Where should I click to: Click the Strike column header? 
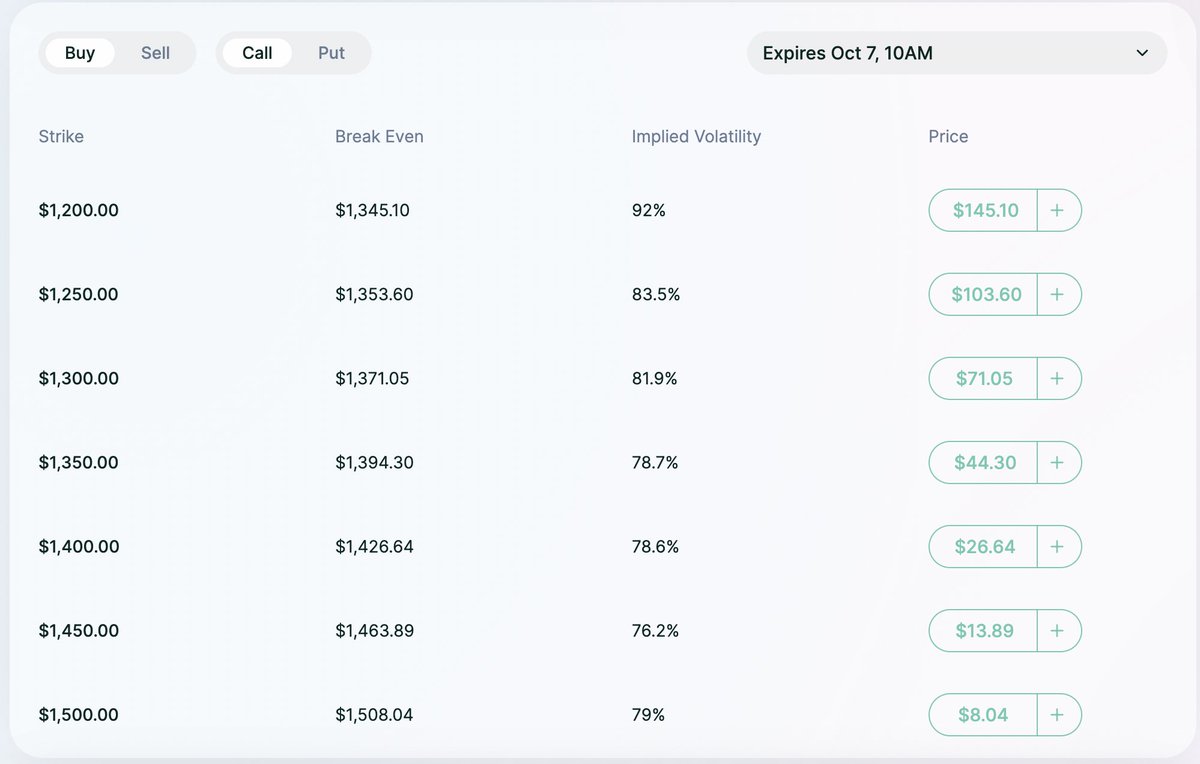(61, 136)
